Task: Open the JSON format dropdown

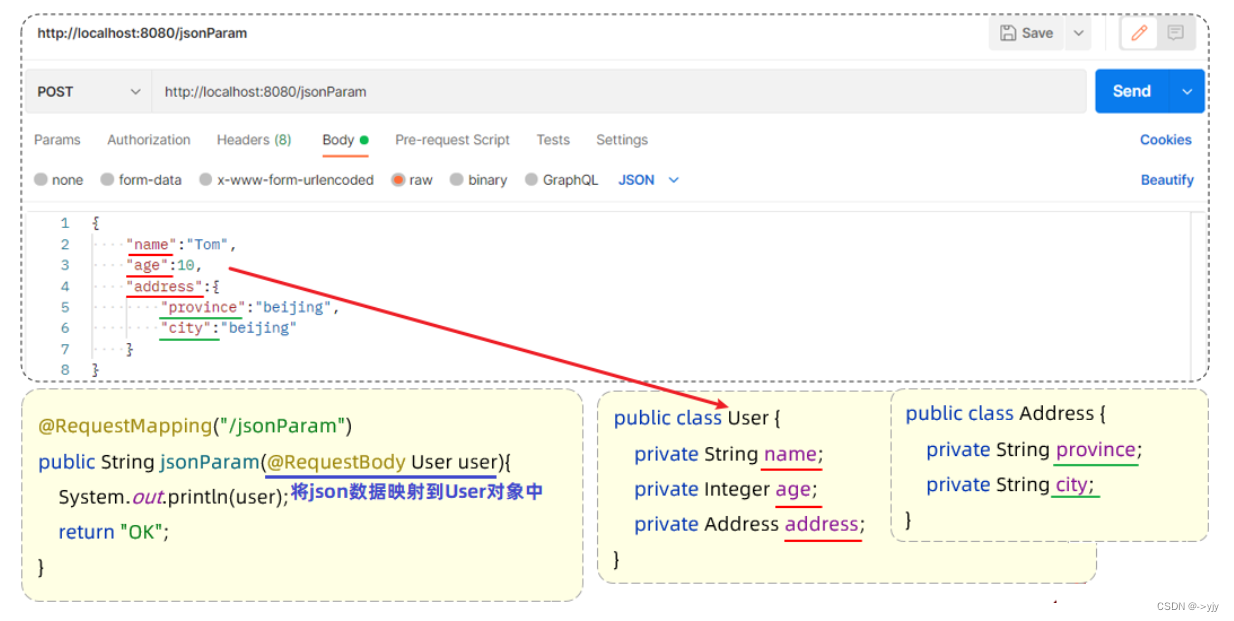Action: [649, 180]
